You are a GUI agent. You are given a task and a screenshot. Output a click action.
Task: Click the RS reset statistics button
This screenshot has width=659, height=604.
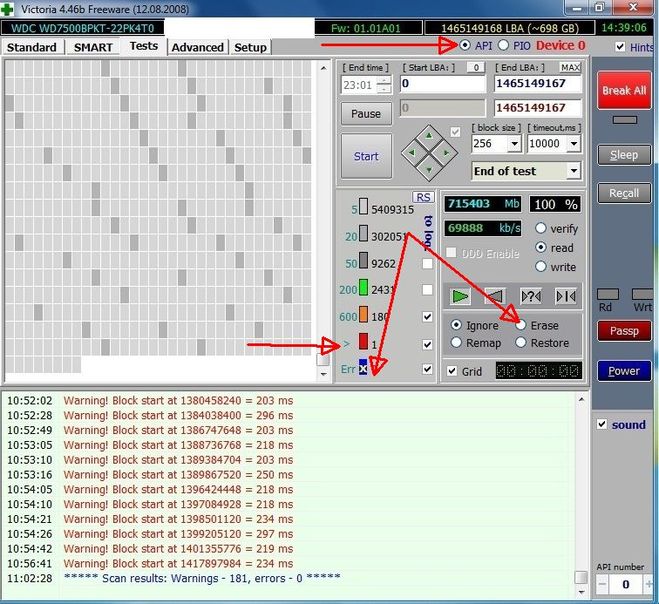click(x=423, y=198)
